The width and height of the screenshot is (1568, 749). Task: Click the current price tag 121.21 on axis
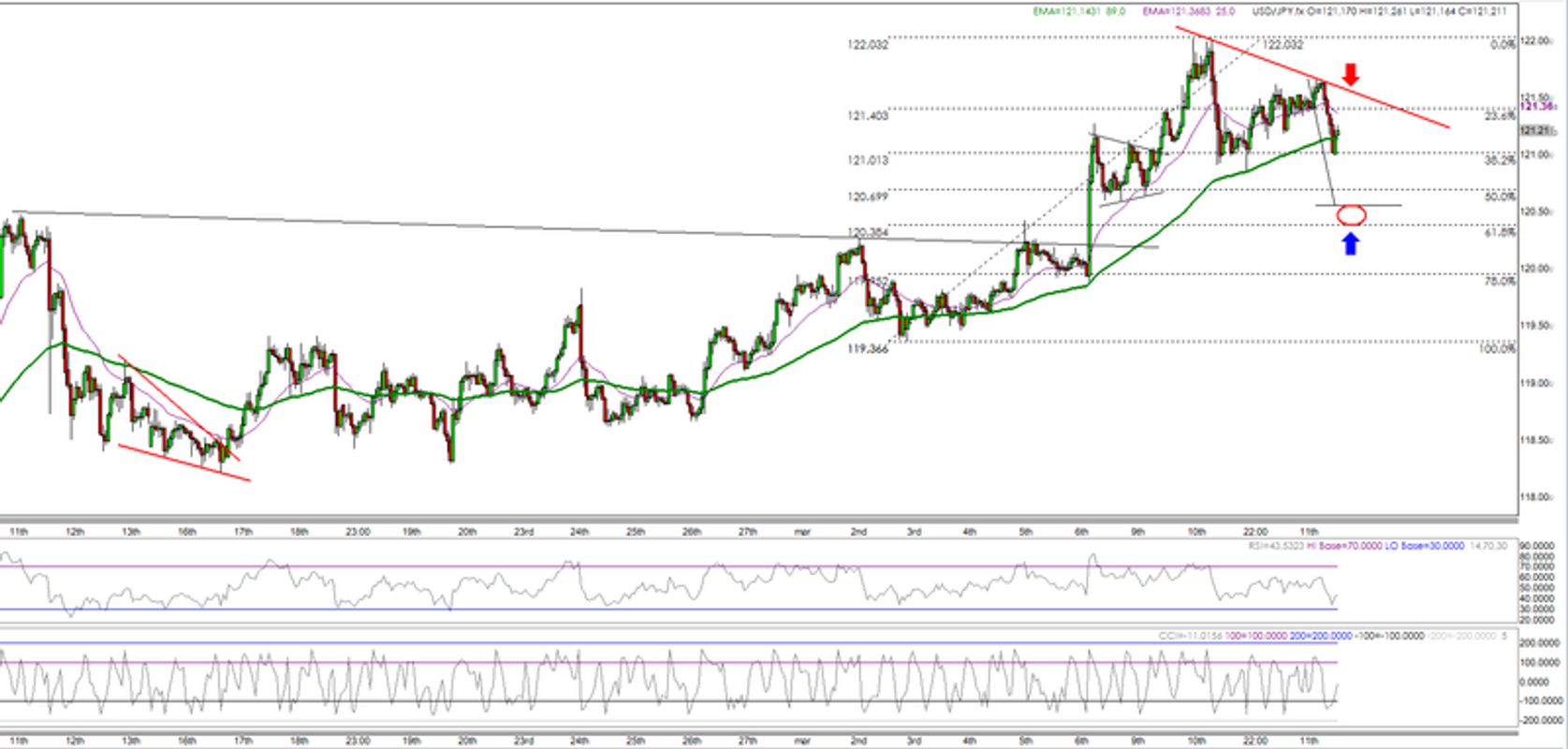click(1537, 130)
